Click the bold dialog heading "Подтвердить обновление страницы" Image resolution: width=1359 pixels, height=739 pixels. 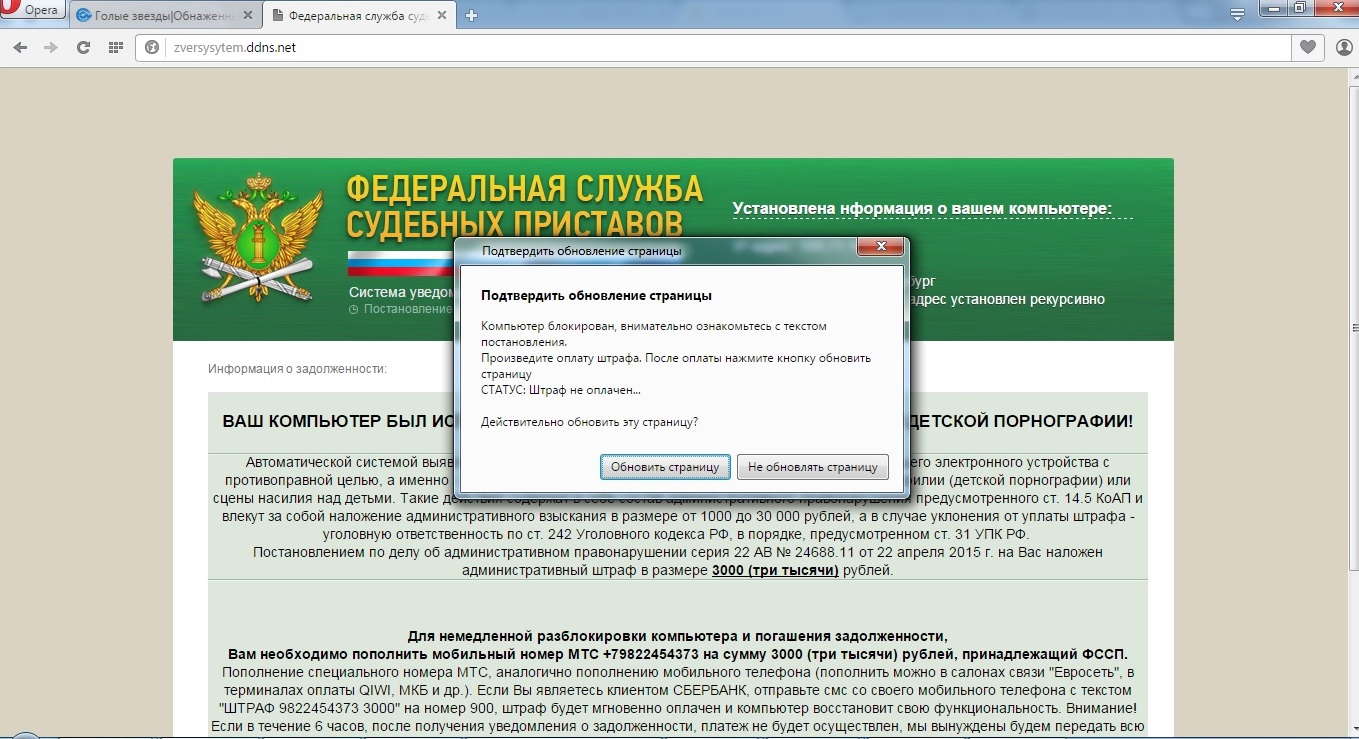pyautogui.click(x=596, y=296)
